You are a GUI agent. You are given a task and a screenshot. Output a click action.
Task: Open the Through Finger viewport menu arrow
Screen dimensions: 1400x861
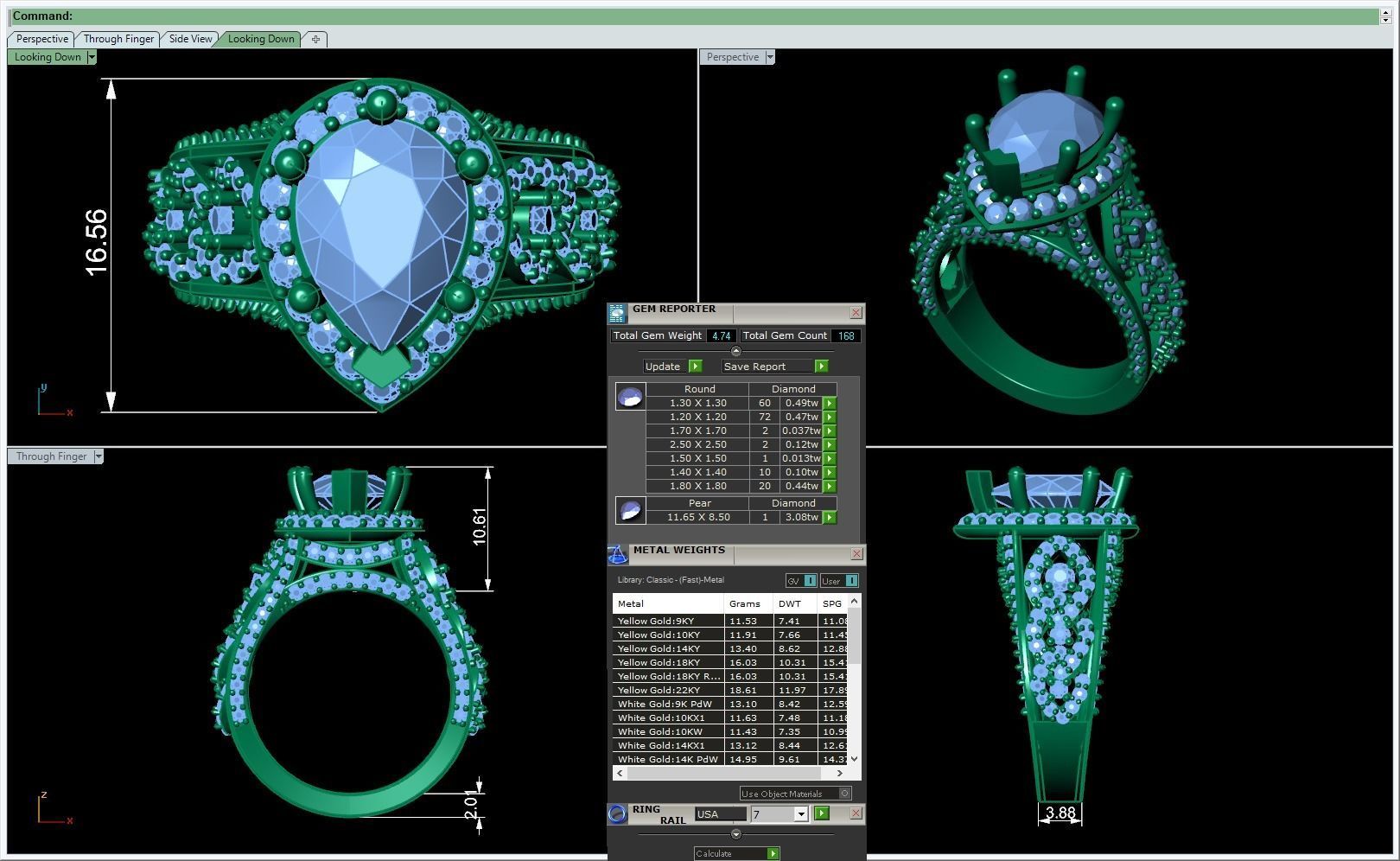tap(99, 456)
